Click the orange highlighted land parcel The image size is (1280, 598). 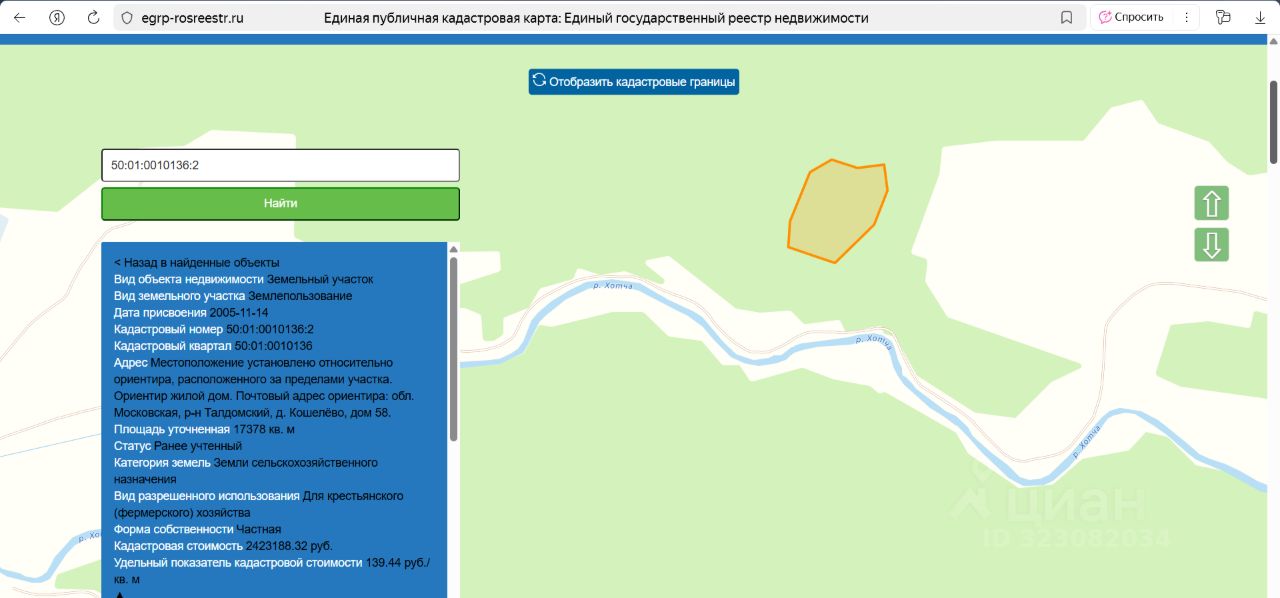click(836, 212)
